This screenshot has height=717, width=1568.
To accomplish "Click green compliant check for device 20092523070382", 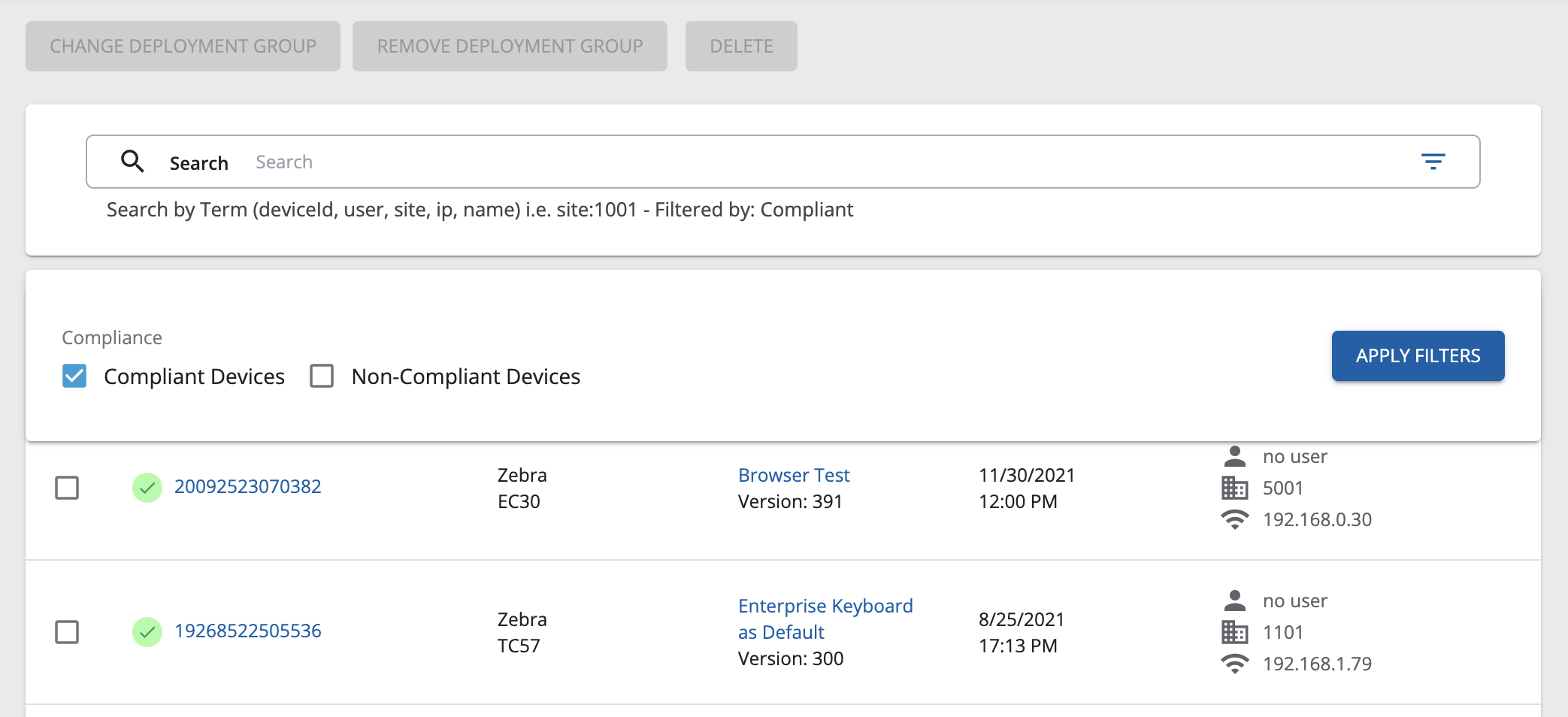I will pyautogui.click(x=147, y=488).
